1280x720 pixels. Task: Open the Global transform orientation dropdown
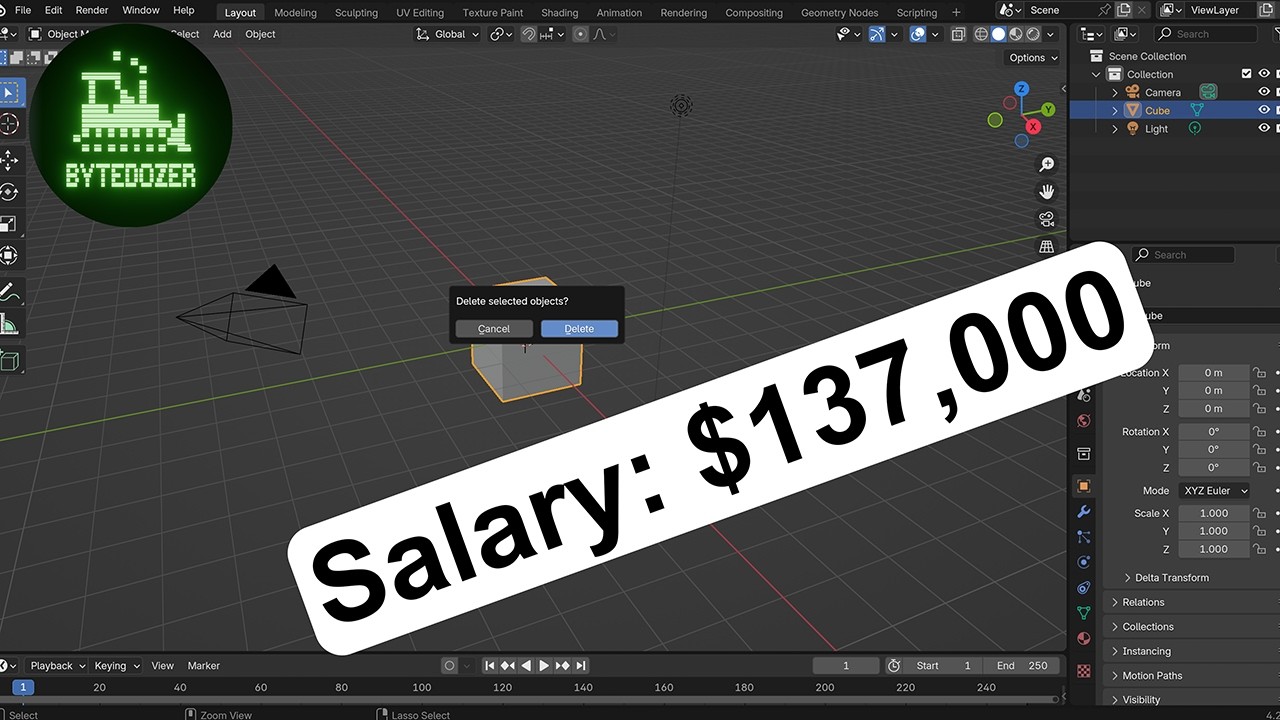448,34
